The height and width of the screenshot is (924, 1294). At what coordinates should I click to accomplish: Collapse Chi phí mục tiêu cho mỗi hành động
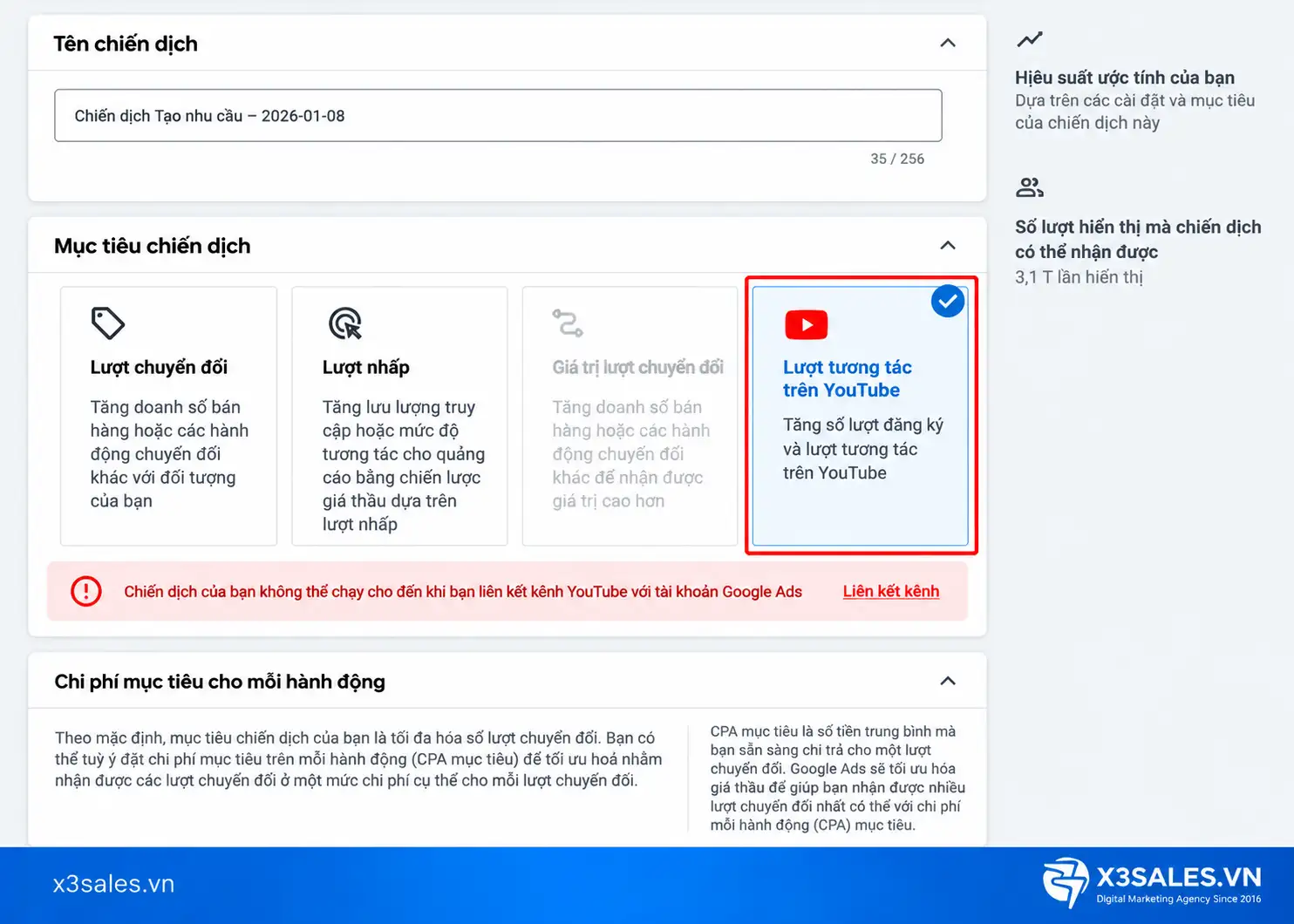click(x=948, y=681)
